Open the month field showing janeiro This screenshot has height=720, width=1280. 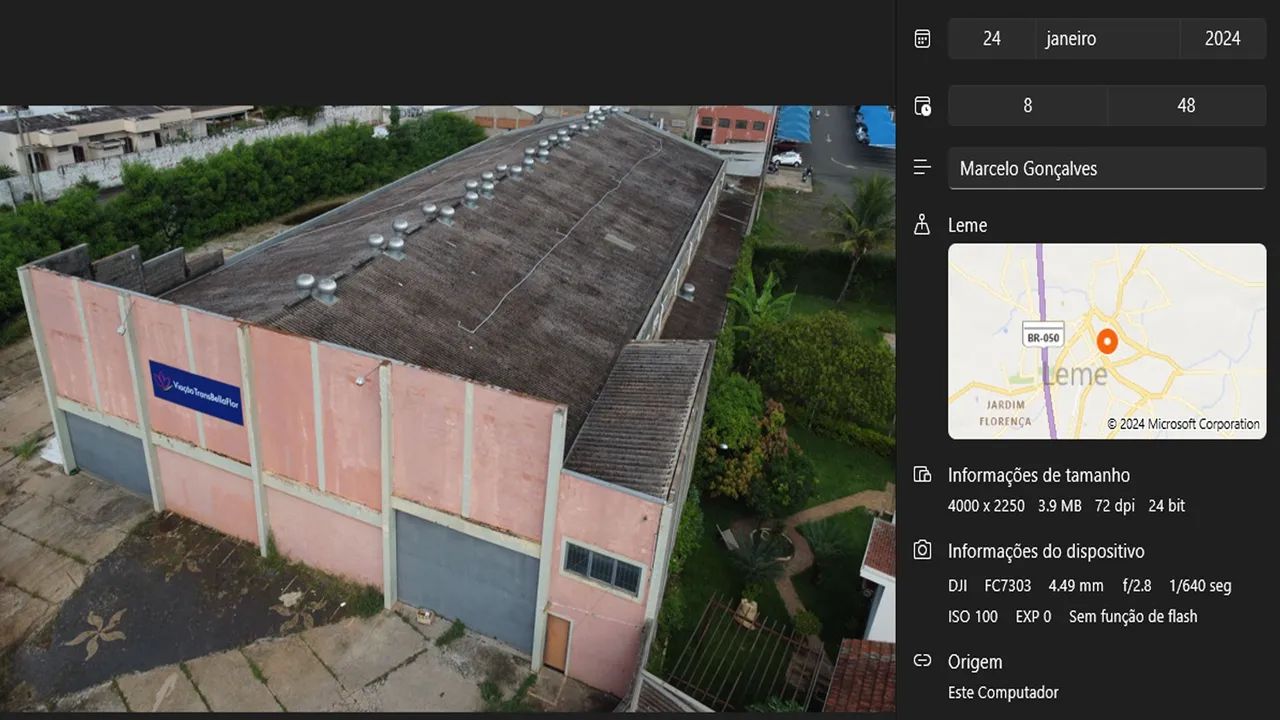click(1107, 39)
